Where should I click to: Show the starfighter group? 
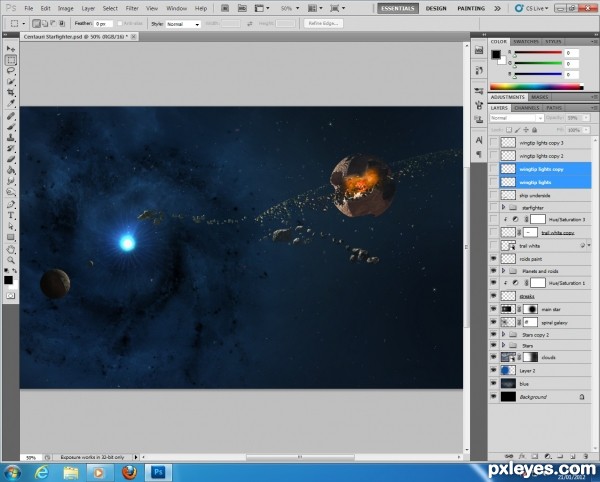click(494, 207)
